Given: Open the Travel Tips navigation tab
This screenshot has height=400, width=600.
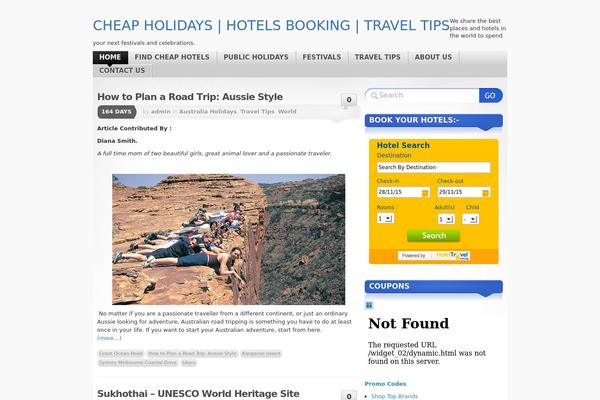Looking at the screenshot, I should coord(377,57).
